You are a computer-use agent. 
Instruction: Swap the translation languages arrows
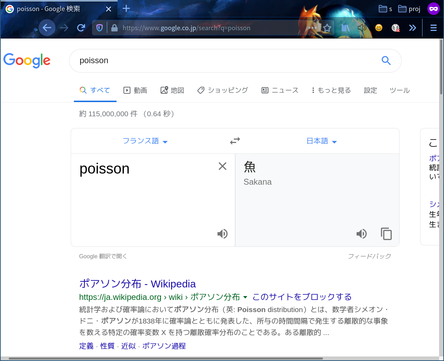point(235,141)
